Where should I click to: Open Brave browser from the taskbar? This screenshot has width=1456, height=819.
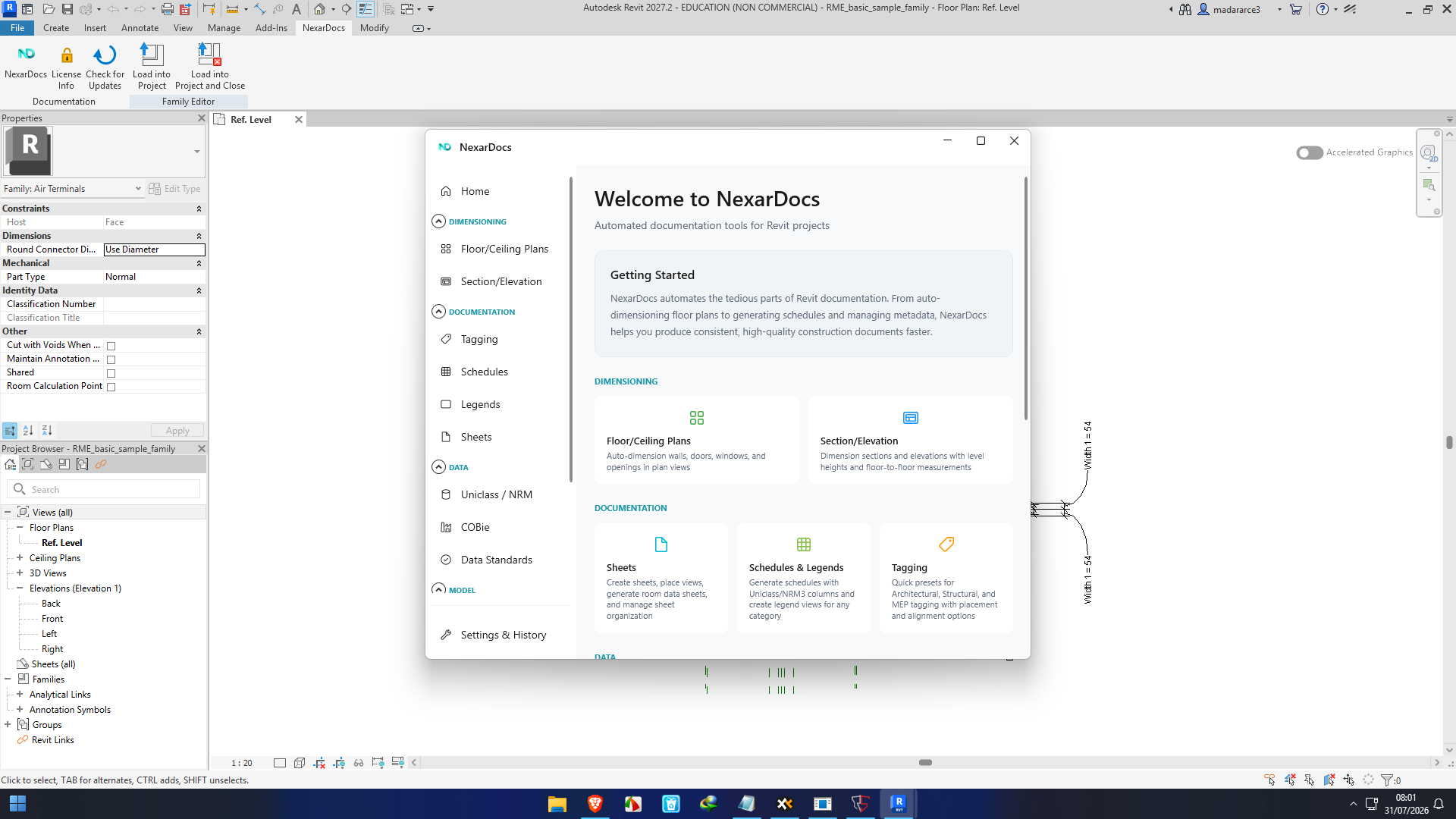click(595, 804)
